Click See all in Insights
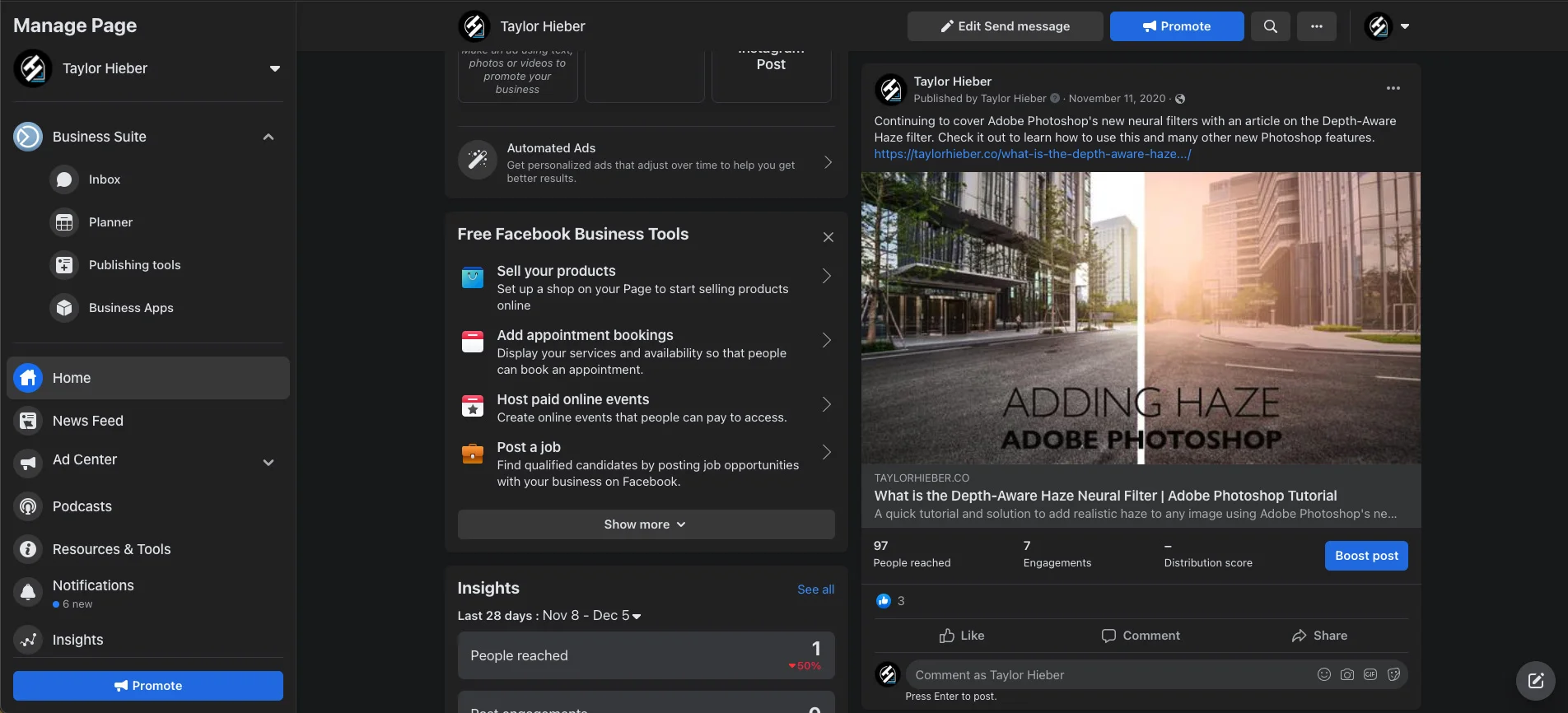Screen dimensions: 1568x713 pyautogui.click(x=815, y=590)
